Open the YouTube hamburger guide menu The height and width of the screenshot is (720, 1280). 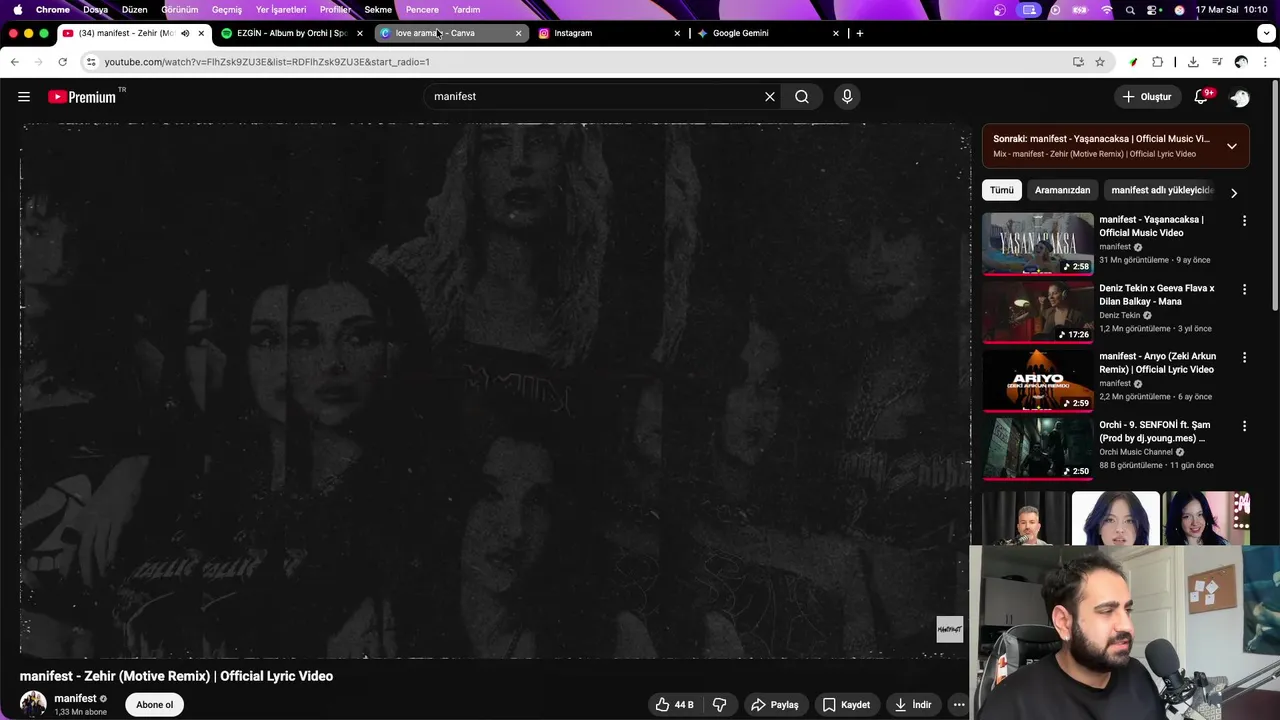click(24, 97)
